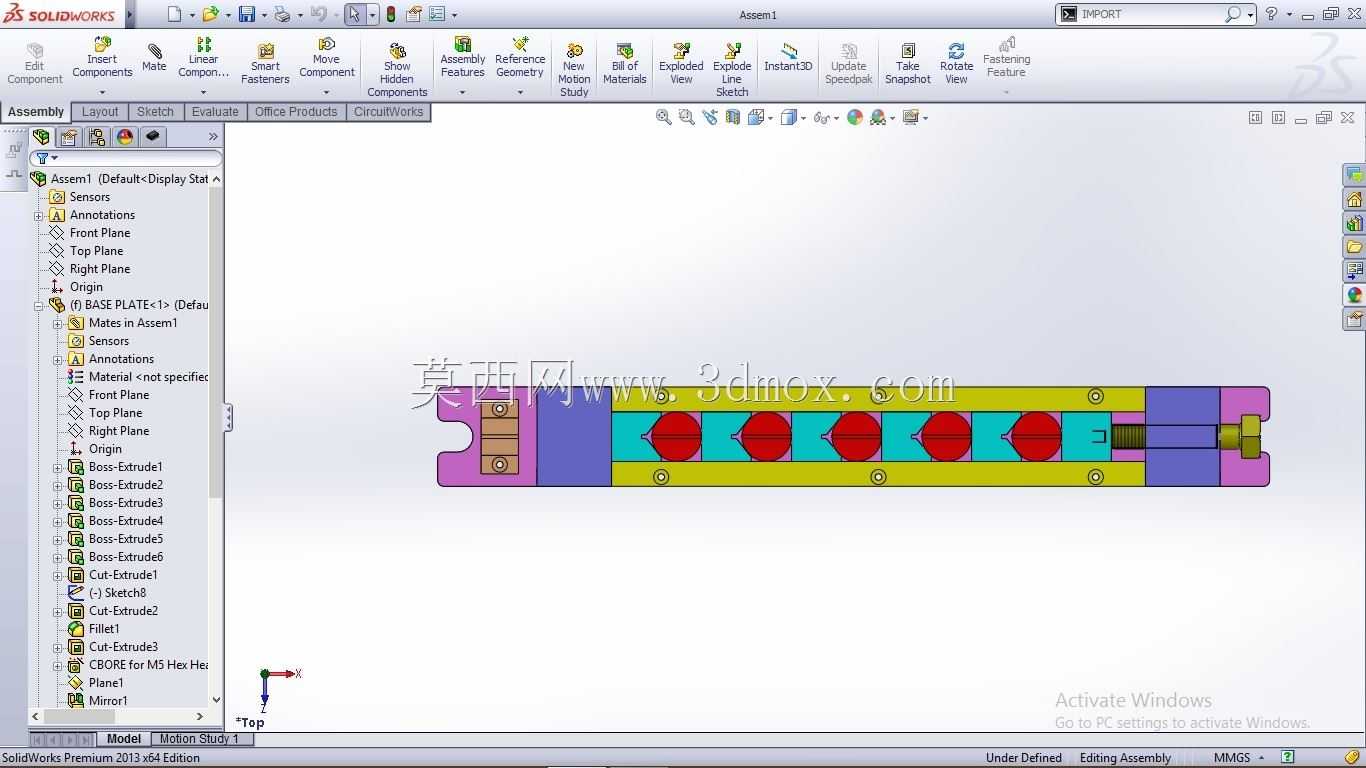Click the feature tree filter field
This screenshot has width=1366, height=768.
pyautogui.click(x=126, y=158)
